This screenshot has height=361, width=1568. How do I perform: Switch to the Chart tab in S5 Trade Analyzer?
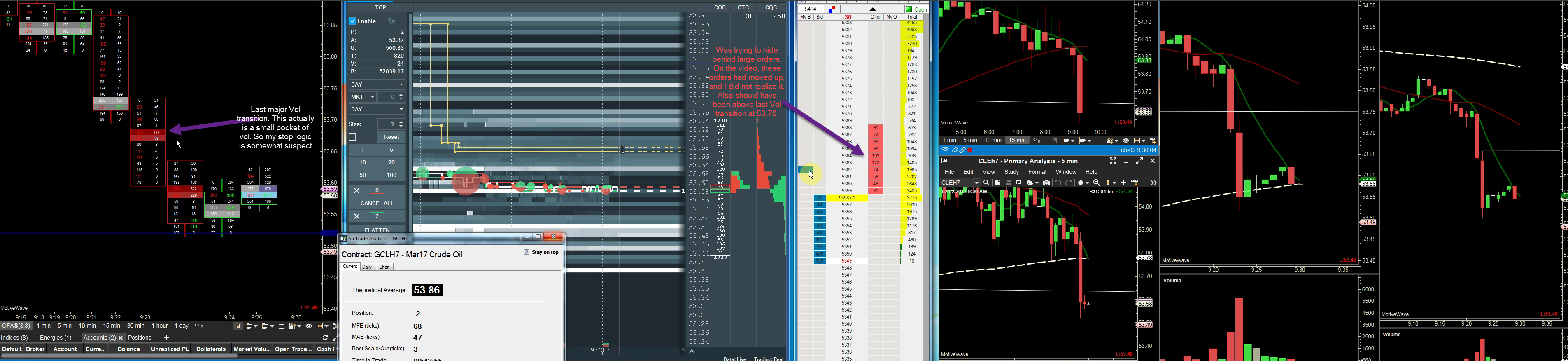click(385, 267)
